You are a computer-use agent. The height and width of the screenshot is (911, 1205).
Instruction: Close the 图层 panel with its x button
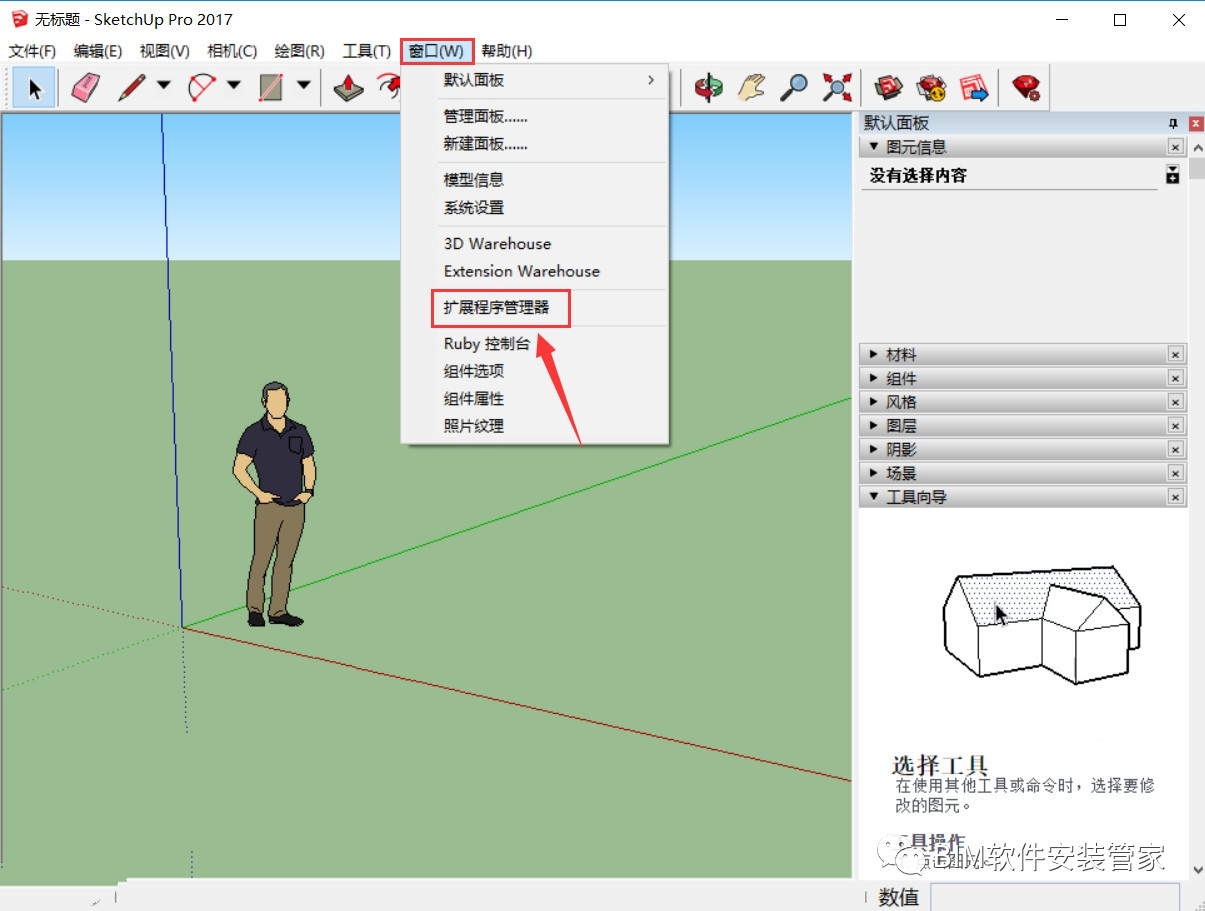point(1176,426)
